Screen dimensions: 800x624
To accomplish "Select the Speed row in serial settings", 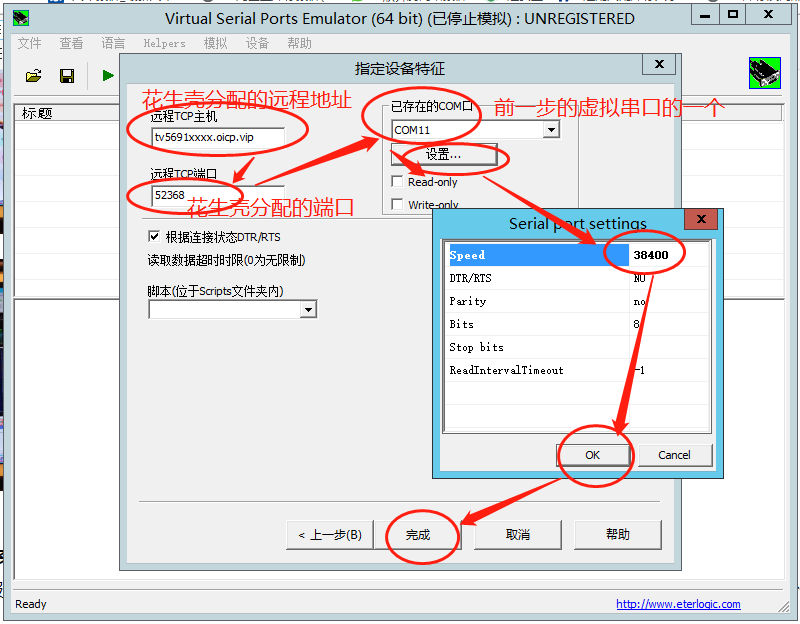I will click(577, 255).
